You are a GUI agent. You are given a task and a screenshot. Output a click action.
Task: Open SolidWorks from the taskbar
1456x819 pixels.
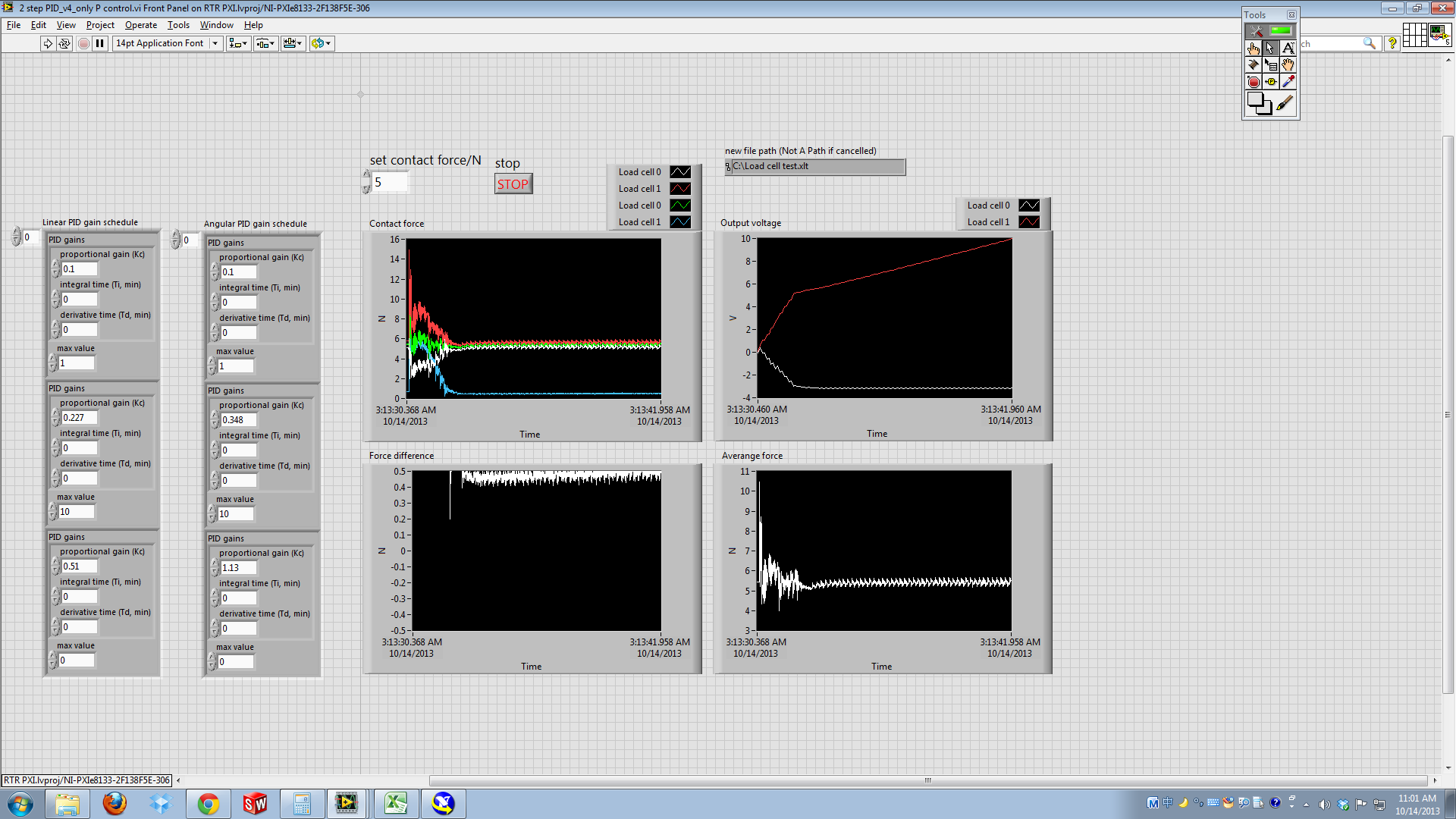click(x=255, y=804)
